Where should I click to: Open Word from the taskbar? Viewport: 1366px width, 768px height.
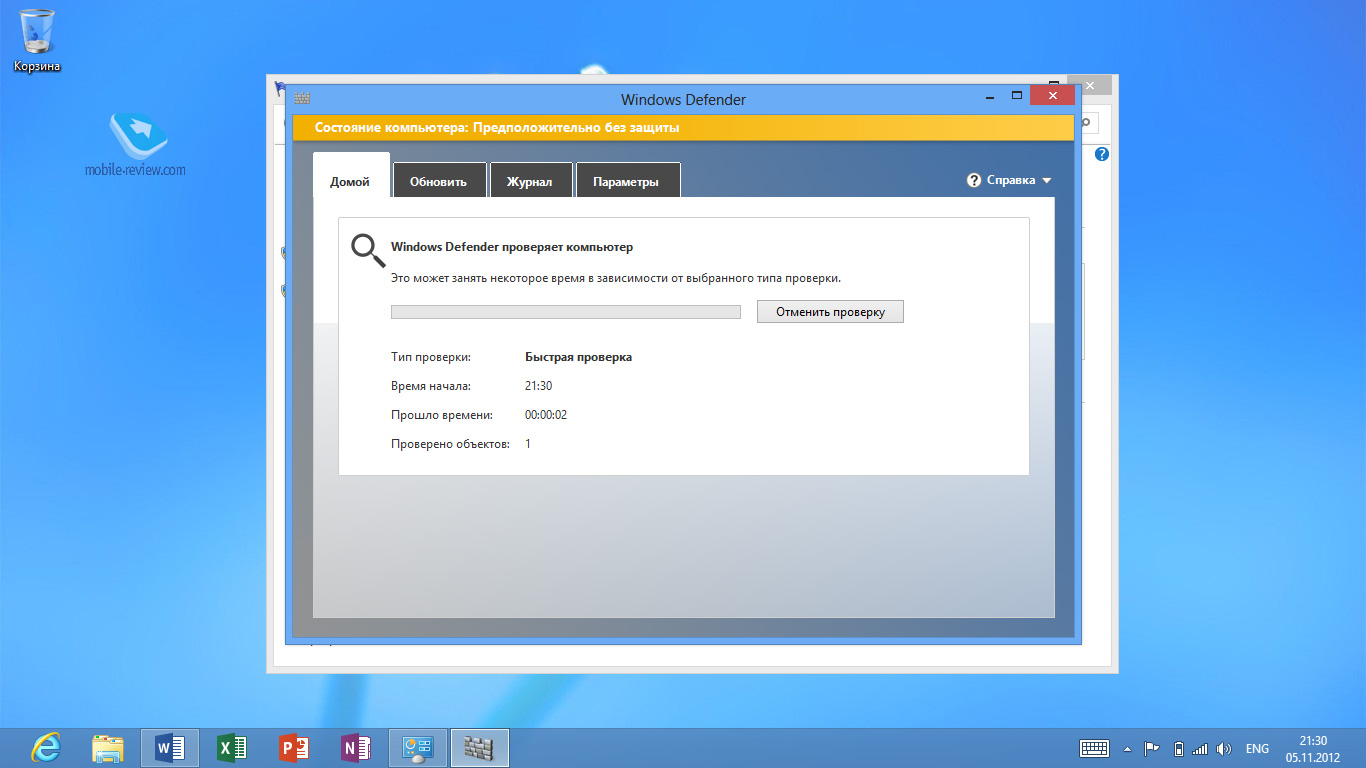(170, 748)
